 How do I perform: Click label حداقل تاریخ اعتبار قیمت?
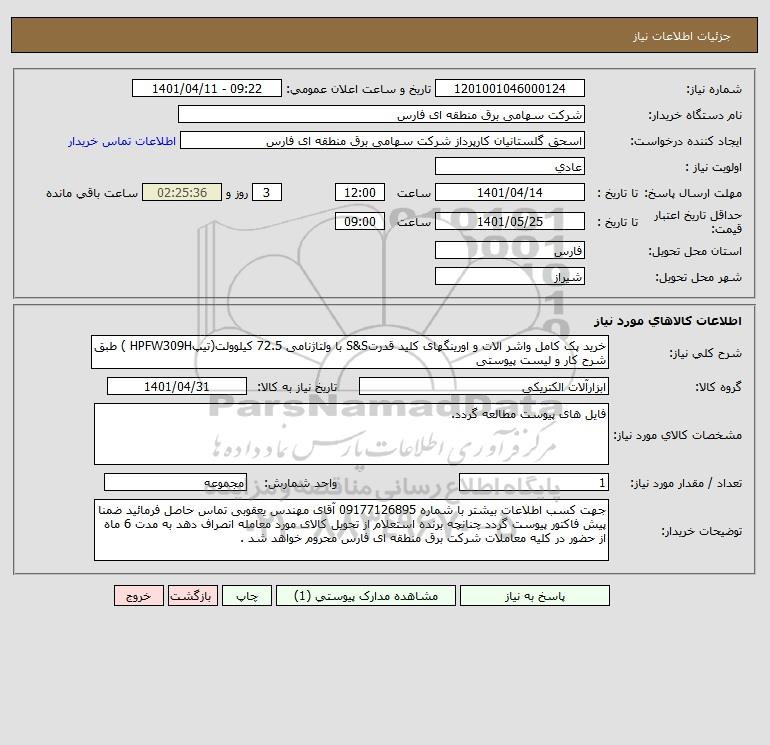[x=697, y=222]
